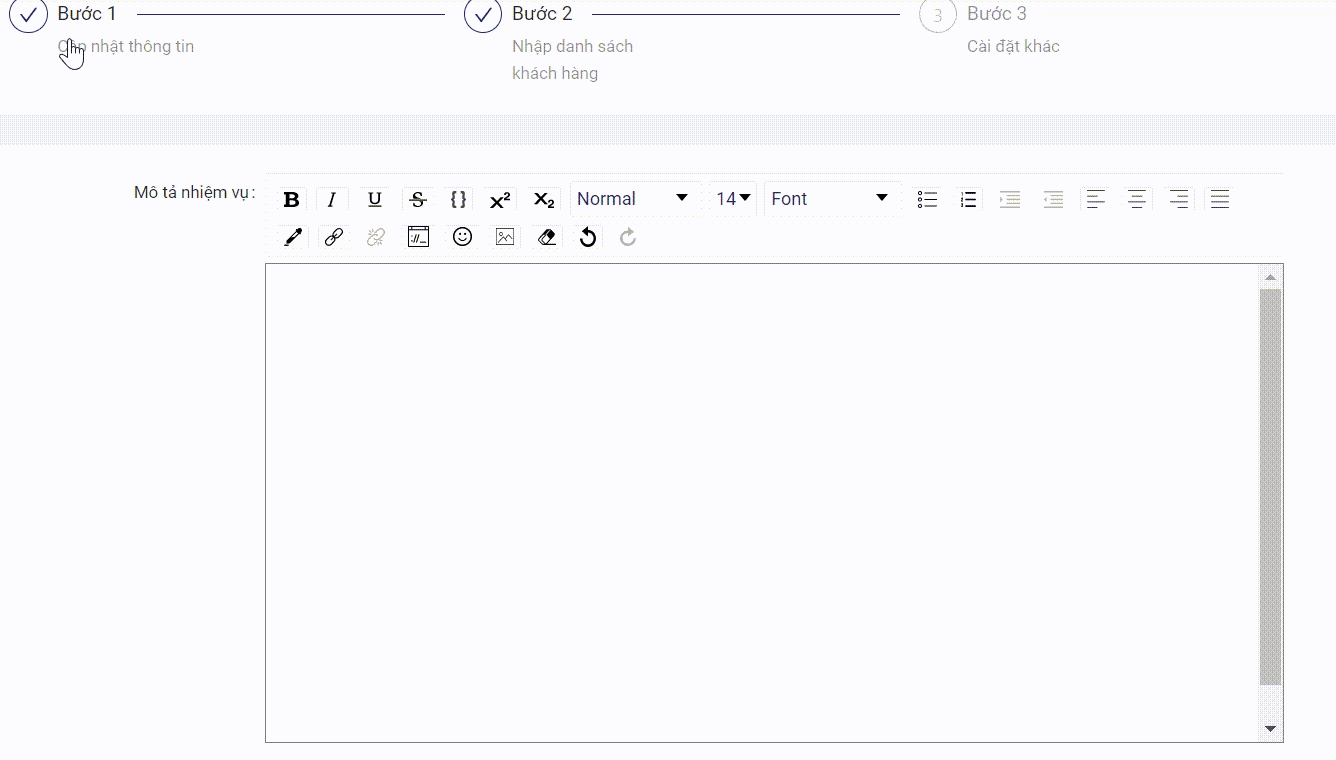Viewport: 1336px width, 760px height.
Task: Toggle italic text formatting
Action: (332, 199)
